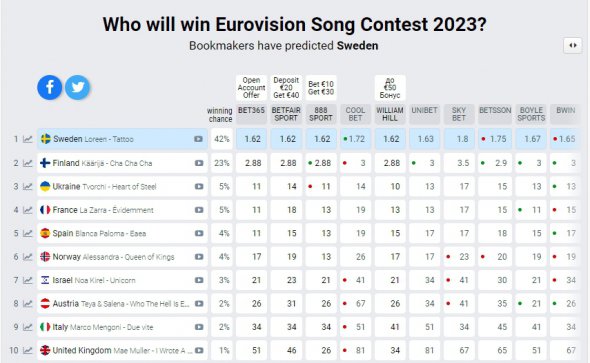Open the trend chart icon for Spain
Screen dimensions: 590x363
pyautogui.click(x=27, y=234)
